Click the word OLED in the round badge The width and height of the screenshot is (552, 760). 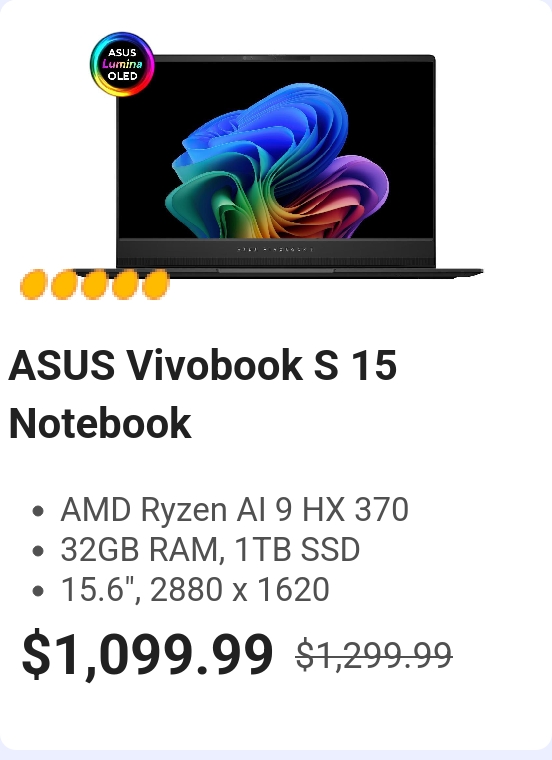tap(123, 76)
